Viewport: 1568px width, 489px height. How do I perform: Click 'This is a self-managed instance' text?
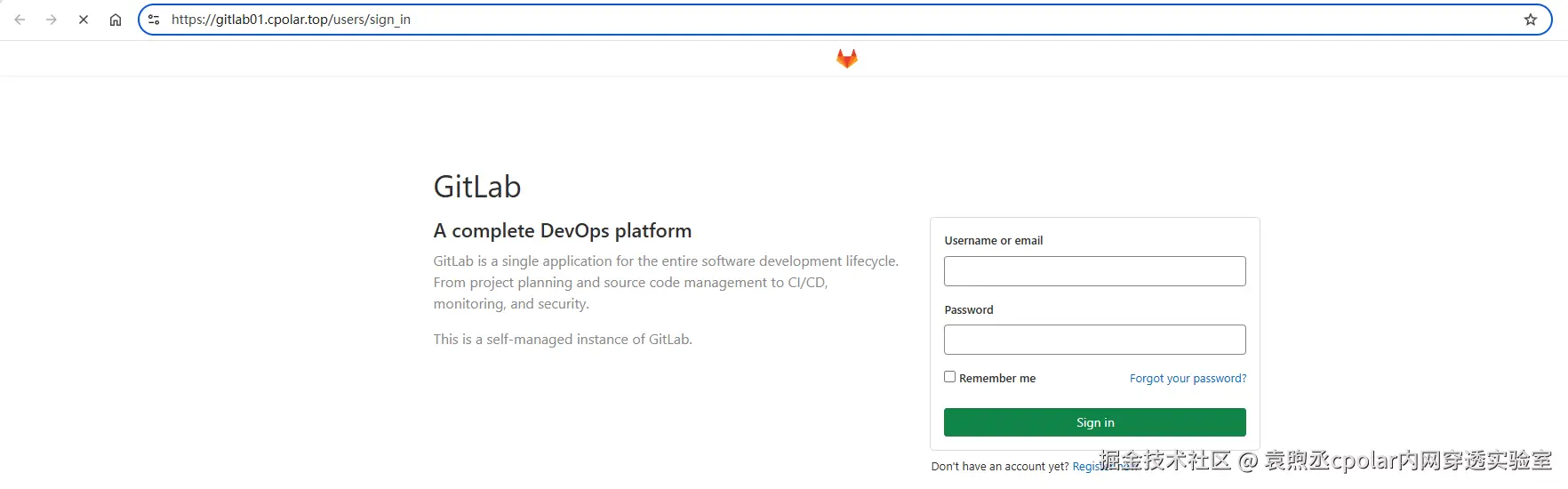563,340
